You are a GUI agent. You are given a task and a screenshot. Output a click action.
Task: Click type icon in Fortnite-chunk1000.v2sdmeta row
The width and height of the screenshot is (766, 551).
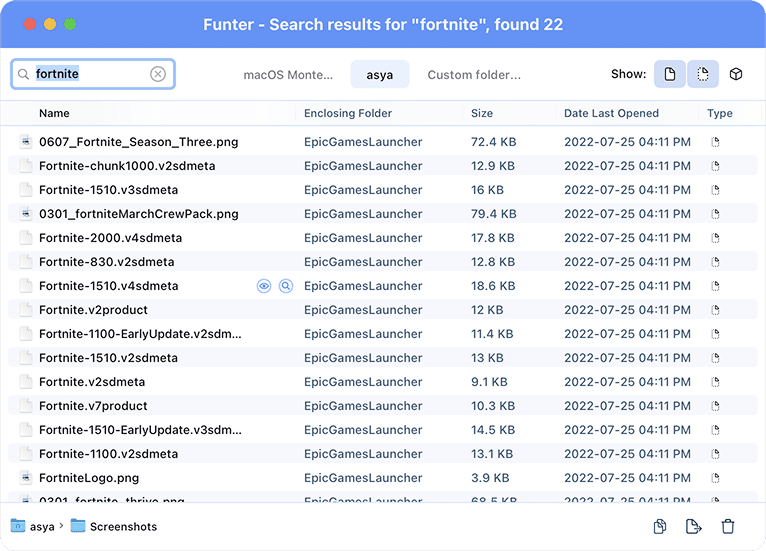coord(715,166)
